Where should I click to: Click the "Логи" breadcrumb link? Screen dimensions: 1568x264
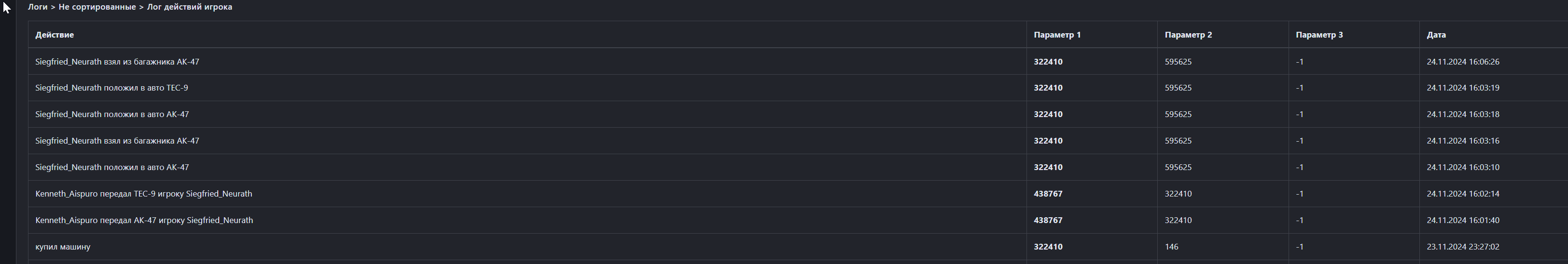[x=37, y=7]
